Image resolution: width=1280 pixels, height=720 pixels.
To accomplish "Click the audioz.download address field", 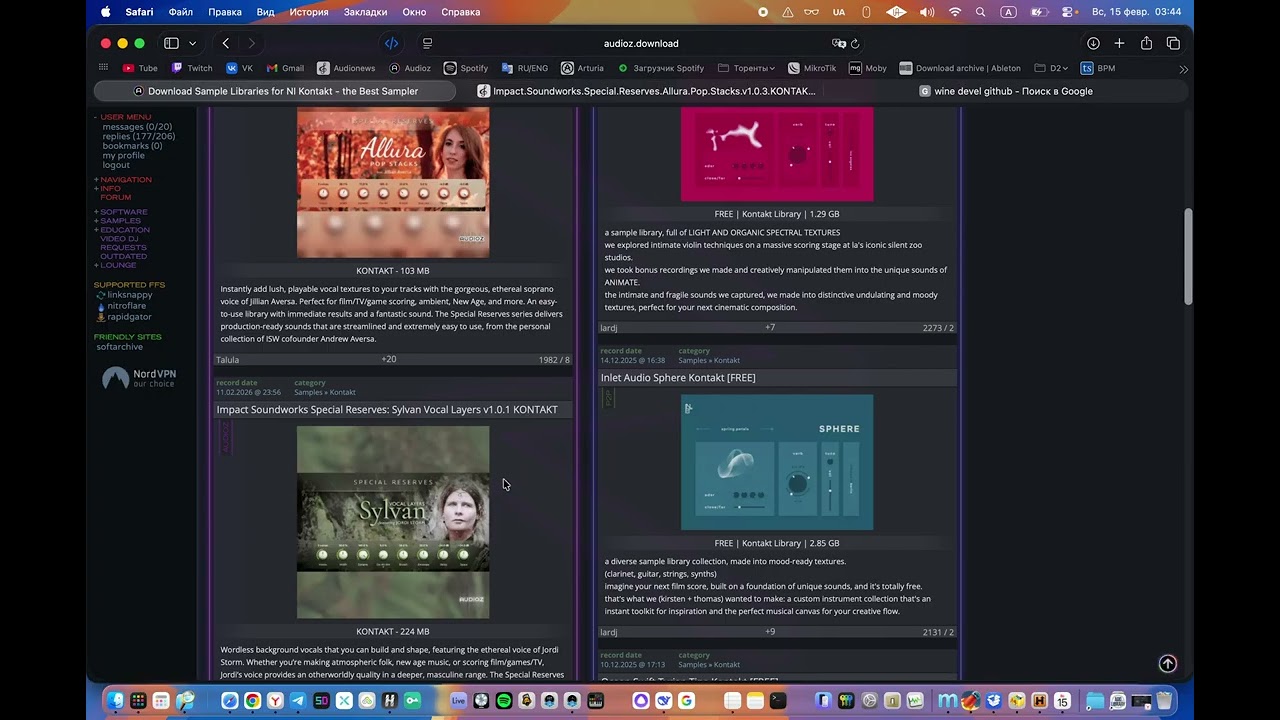I will (x=641, y=43).
